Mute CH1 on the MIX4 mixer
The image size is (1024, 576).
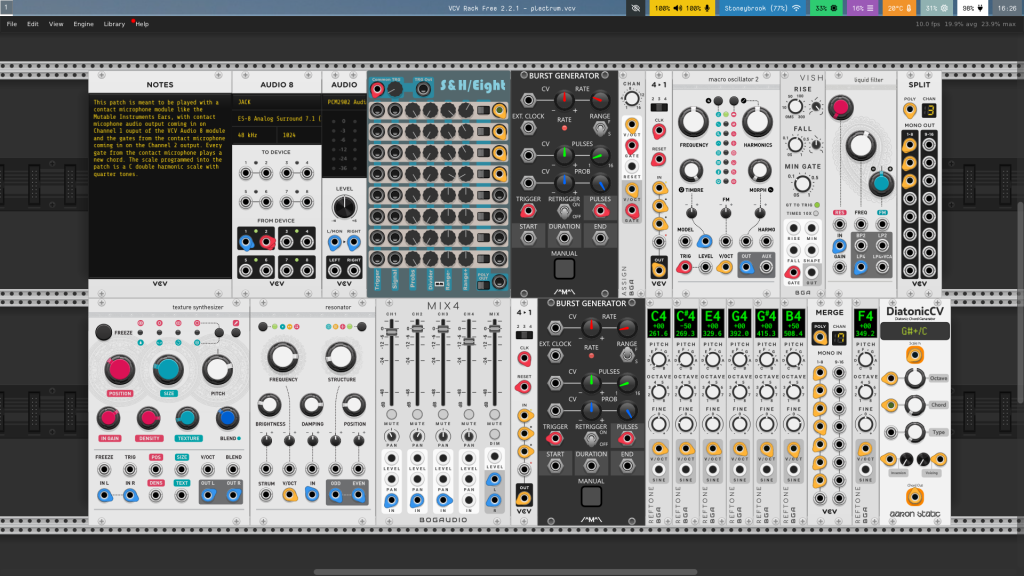(x=391, y=415)
